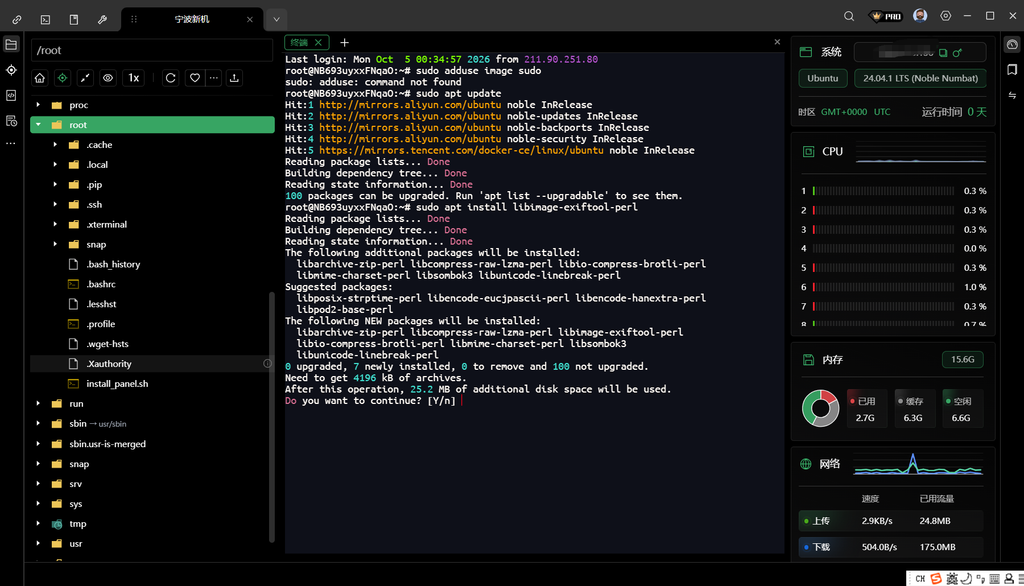Image resolution: width=1024 pixels, height=586 pixels.
Task: Toggle the follow-terminal-directory target button
Action: point(62,78)
